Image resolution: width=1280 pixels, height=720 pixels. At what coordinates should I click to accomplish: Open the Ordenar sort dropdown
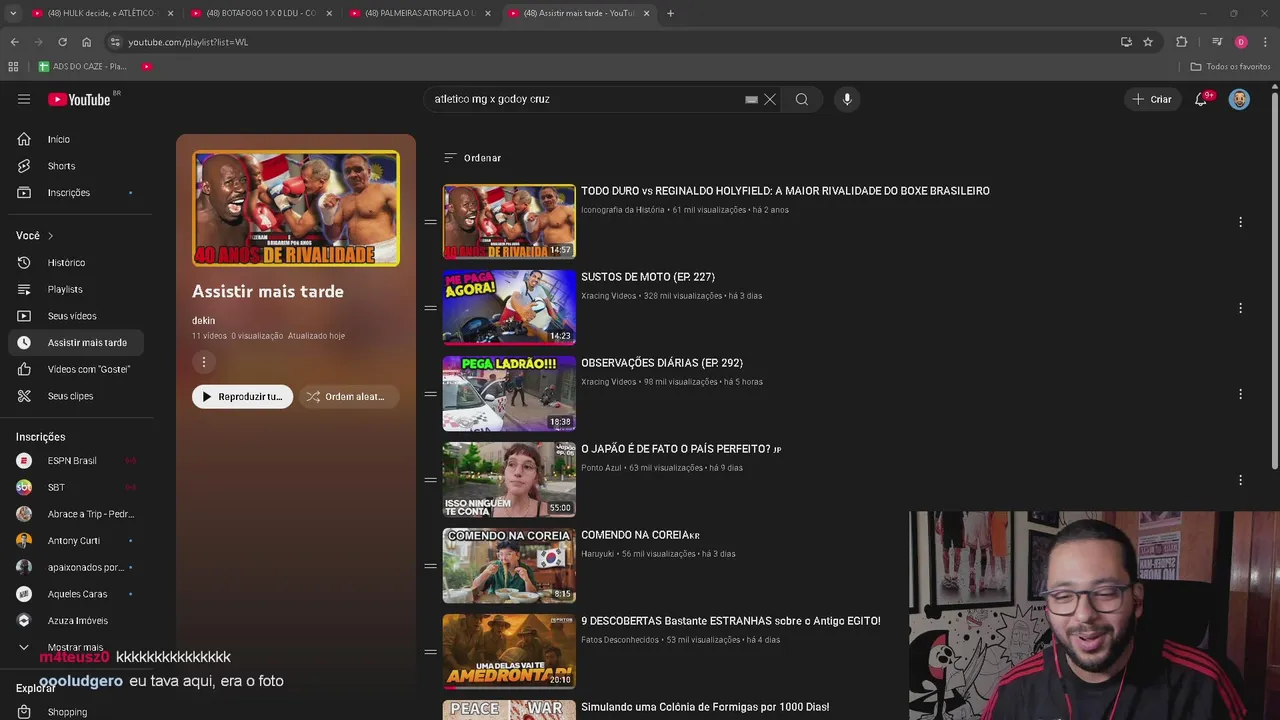tap(472, 158)
